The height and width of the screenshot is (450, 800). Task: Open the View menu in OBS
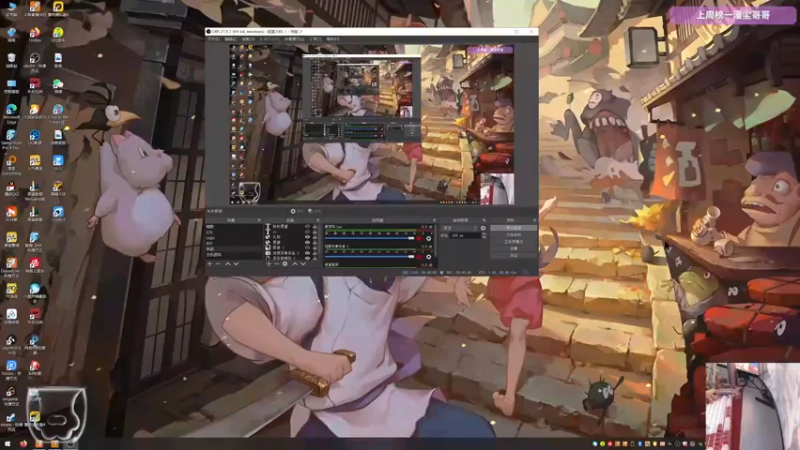tap(248, 39)
